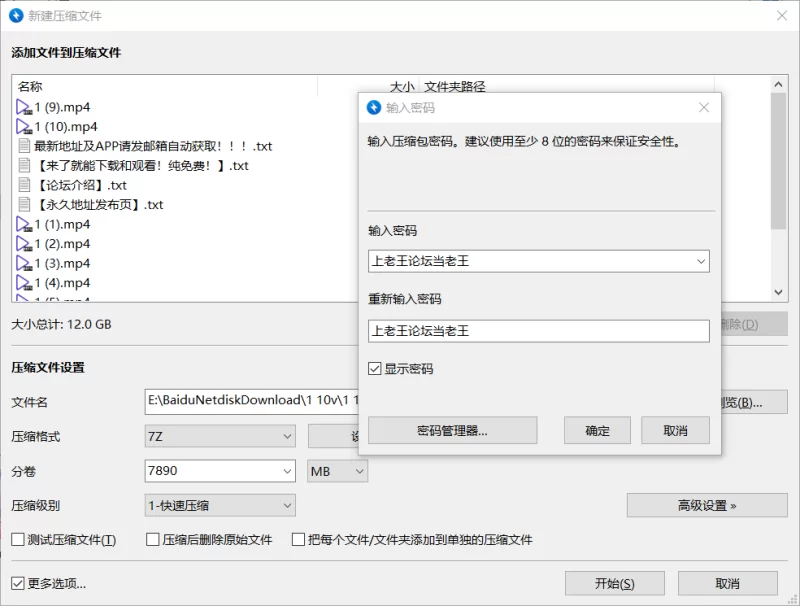Close the 输入密码 dialog with X

click(x=704, y=107)
